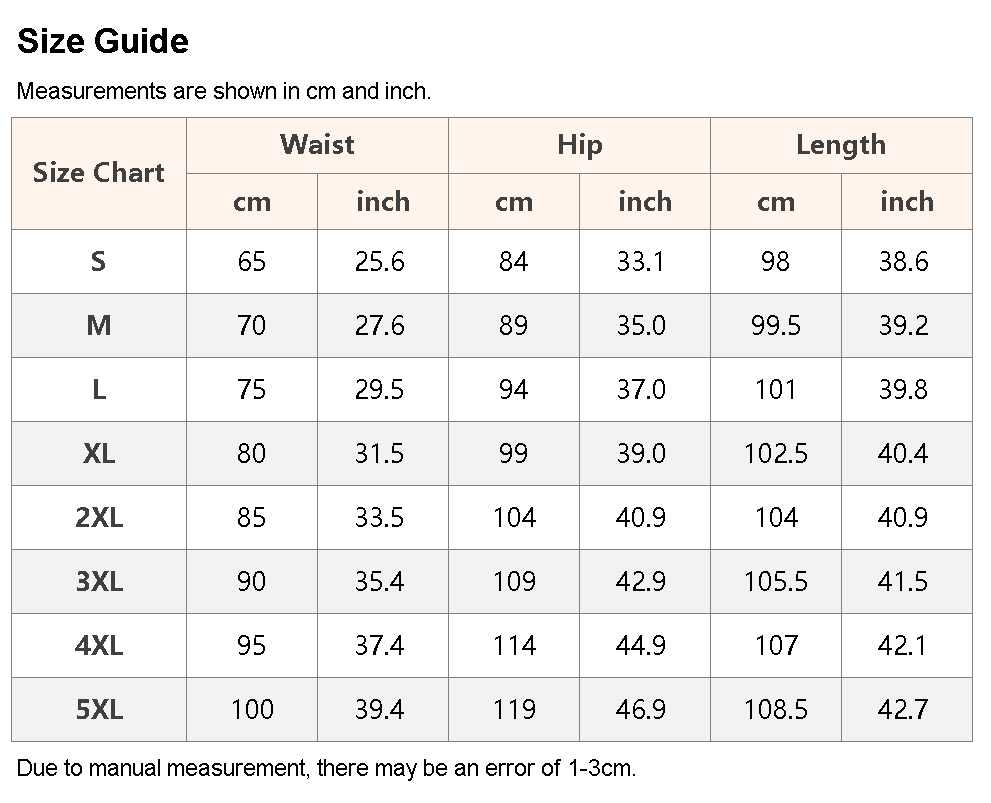Select the Waist column header
991x803 pixels.
tap(317, 145)
